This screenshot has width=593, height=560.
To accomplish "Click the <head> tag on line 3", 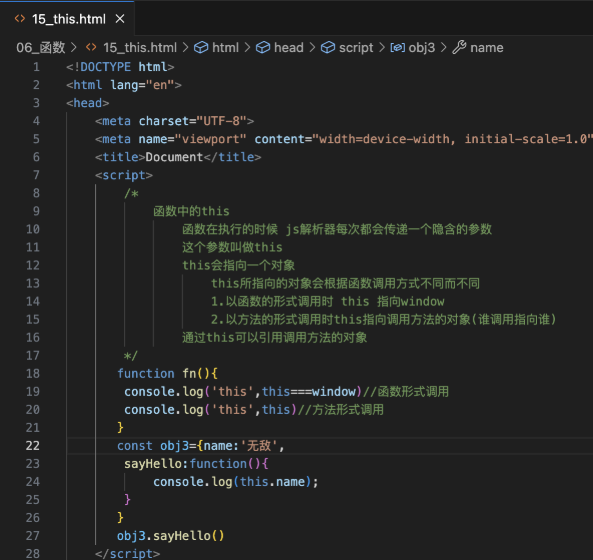I will pos(88,103).
